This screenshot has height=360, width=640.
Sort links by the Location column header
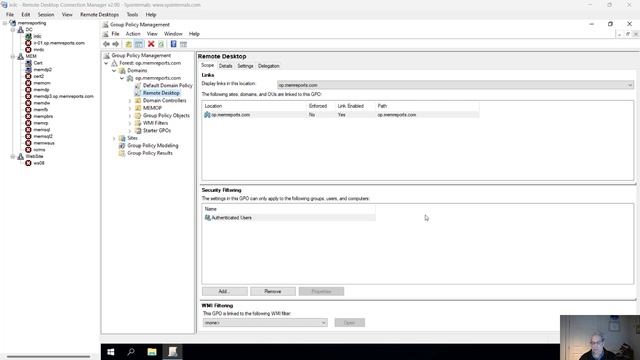click(255, 106)
